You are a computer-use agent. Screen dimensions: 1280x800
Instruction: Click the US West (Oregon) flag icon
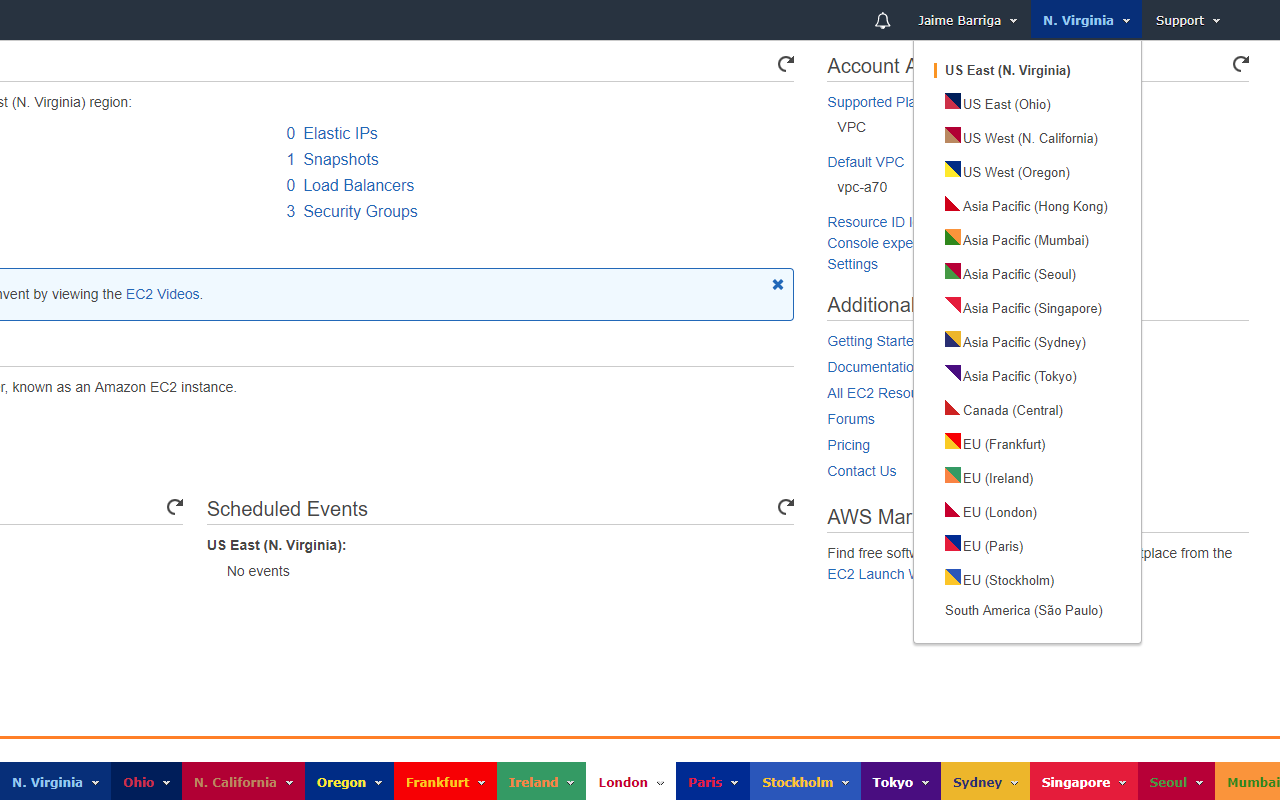tap(953, 170)
